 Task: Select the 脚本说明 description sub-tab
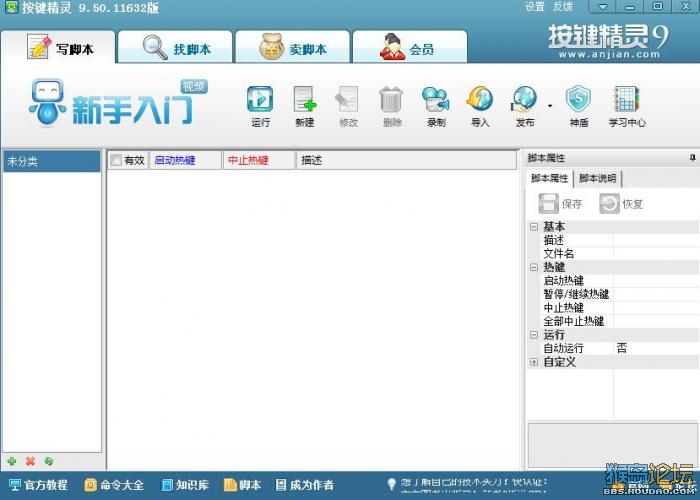(597, 178)
